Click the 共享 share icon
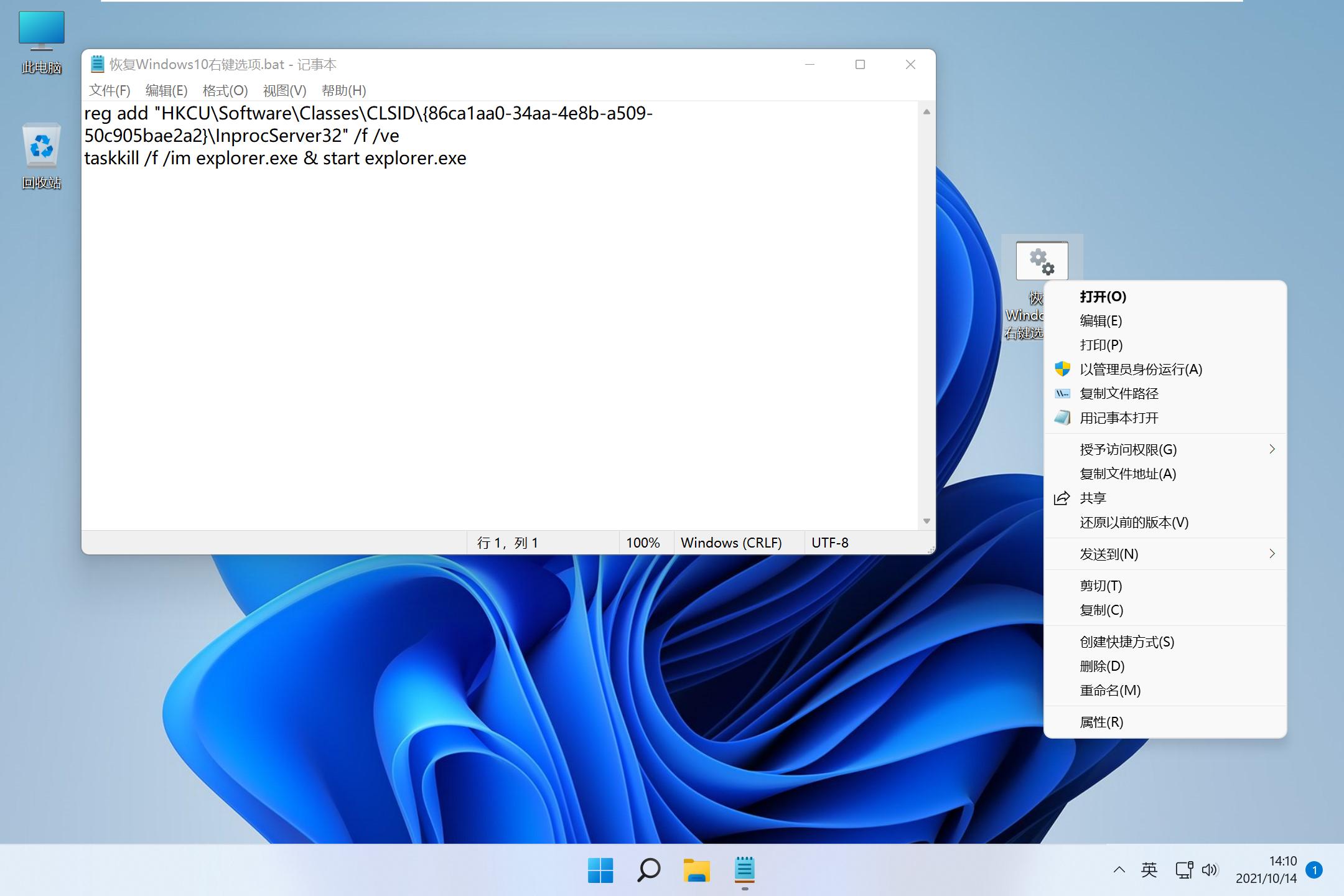This screenshot has width=1344, height=896. (1062, 497)
